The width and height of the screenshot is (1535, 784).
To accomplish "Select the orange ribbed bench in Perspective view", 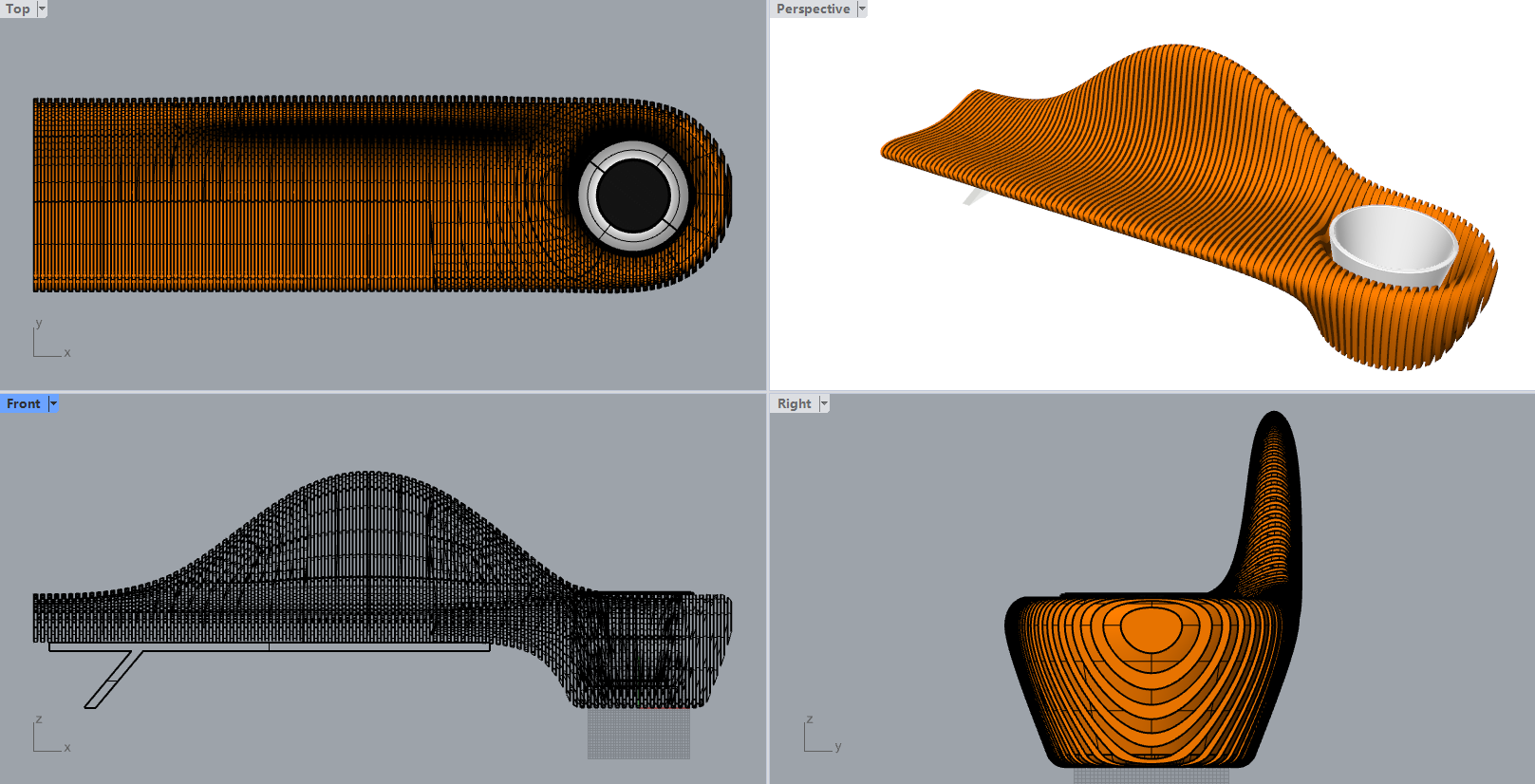I will click(x=1189, y=206).
